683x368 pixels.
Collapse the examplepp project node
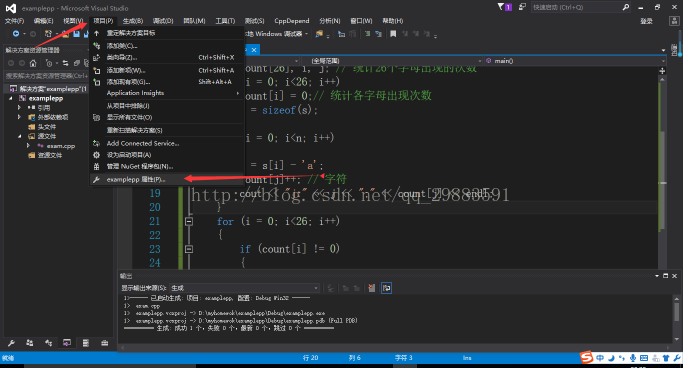(x=11, y=98)
